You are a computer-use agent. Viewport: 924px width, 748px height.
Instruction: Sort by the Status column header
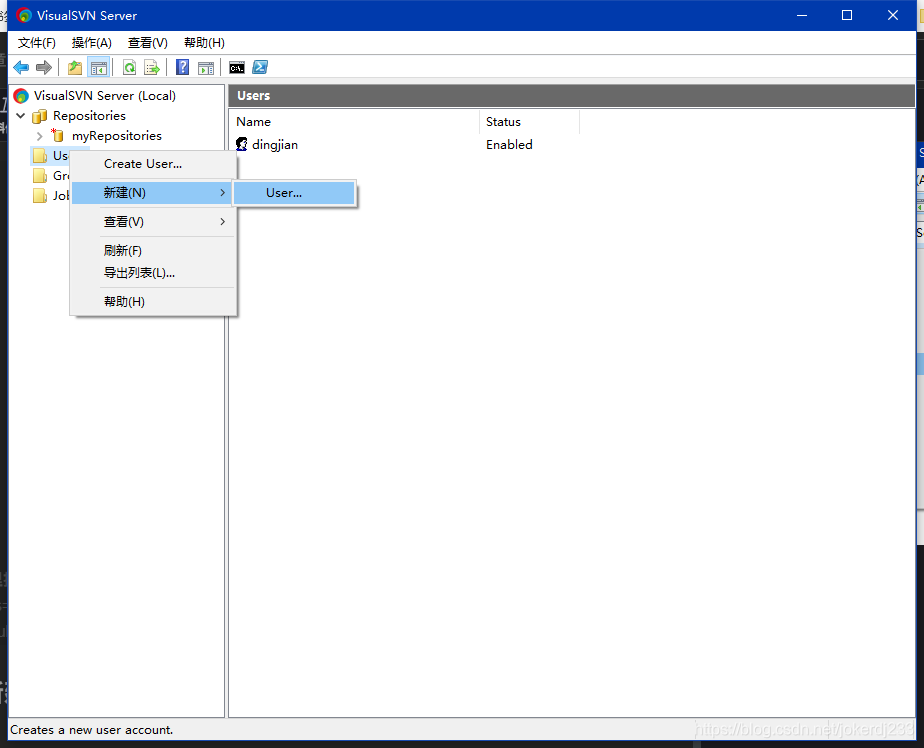tap(529, 122)
